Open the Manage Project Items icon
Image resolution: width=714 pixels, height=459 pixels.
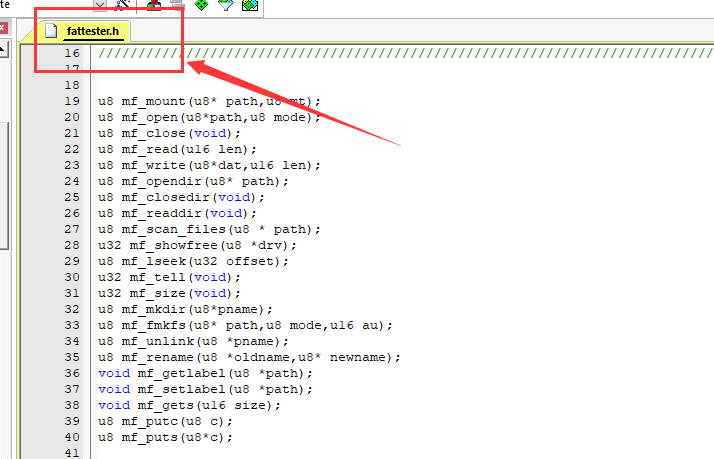pos(154,5)
